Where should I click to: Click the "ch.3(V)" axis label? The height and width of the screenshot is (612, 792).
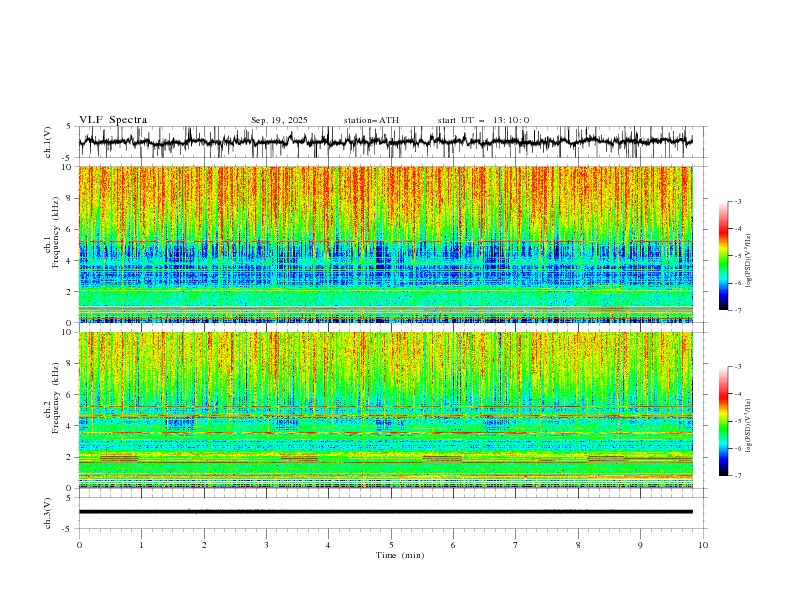(48, 513)
